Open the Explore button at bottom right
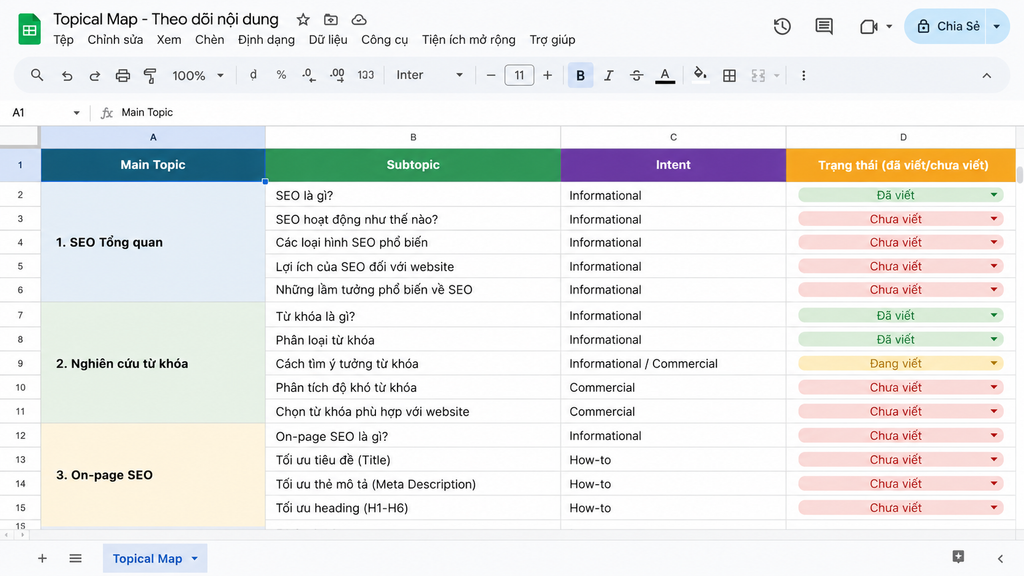Viewport: 1024px width, 576px height. pyautogui.click(x=958, y=556)
